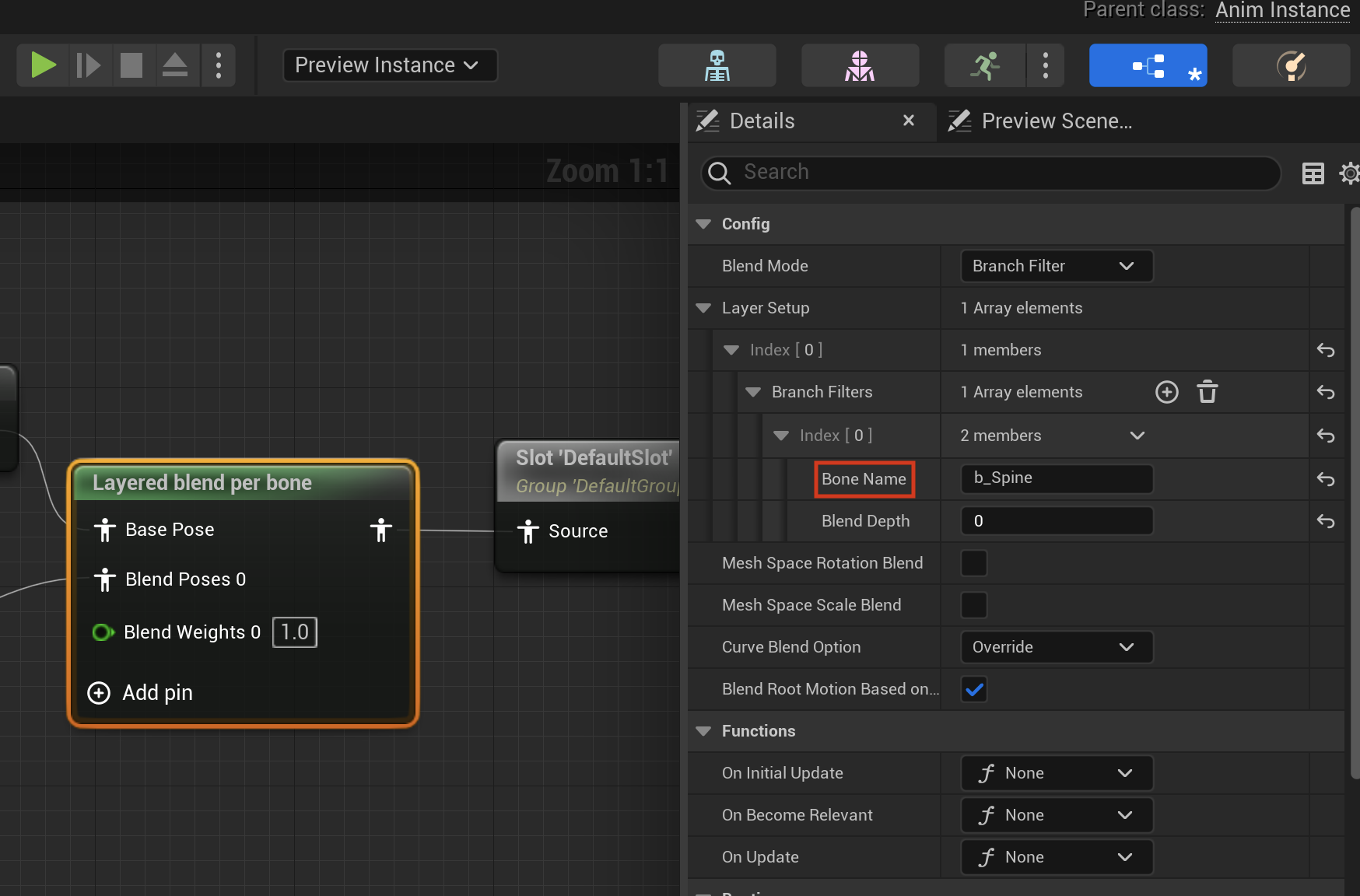Image resolution: width=1360 pixels, height=896 pixels.
Task: Enable Mesh Space Scale Blend checkbox
Action: (973, 605)
